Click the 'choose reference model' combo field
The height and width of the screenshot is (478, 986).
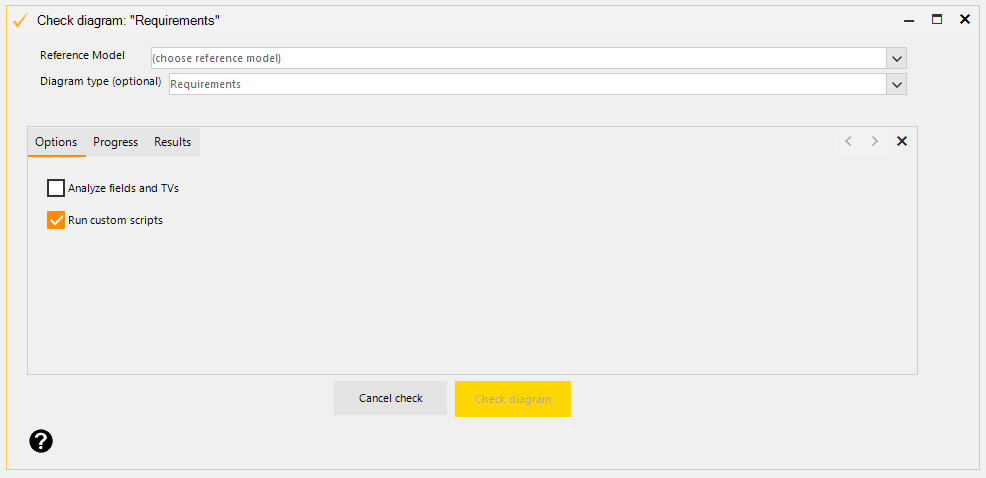517,58
